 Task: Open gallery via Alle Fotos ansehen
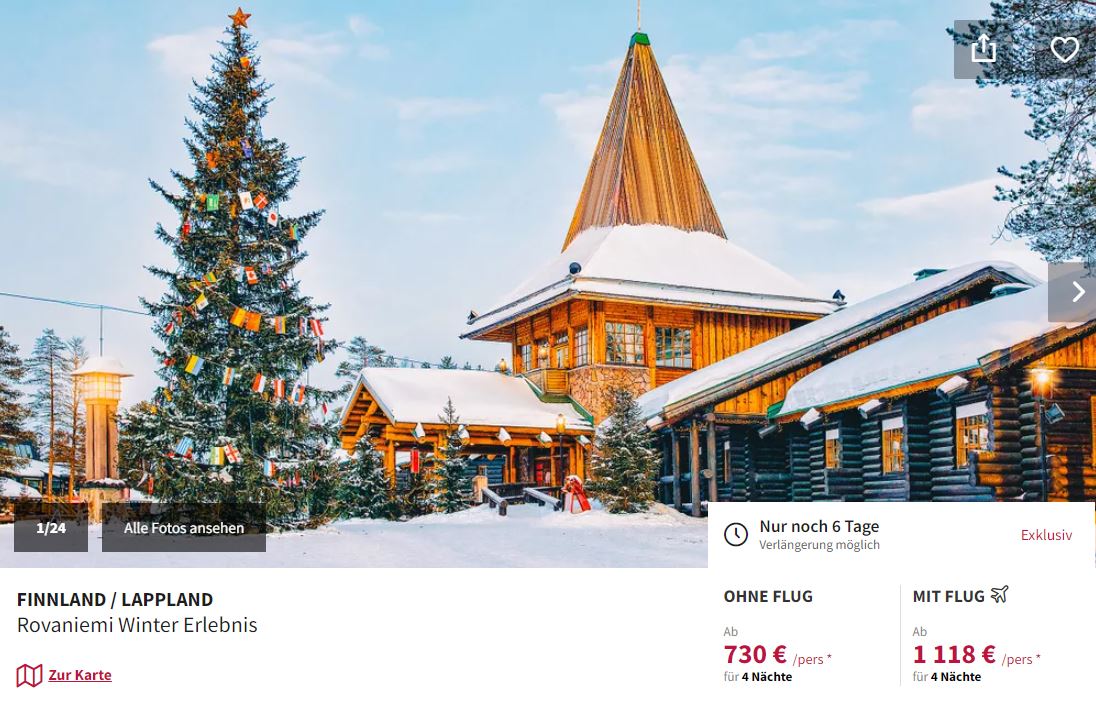point(184,528)
